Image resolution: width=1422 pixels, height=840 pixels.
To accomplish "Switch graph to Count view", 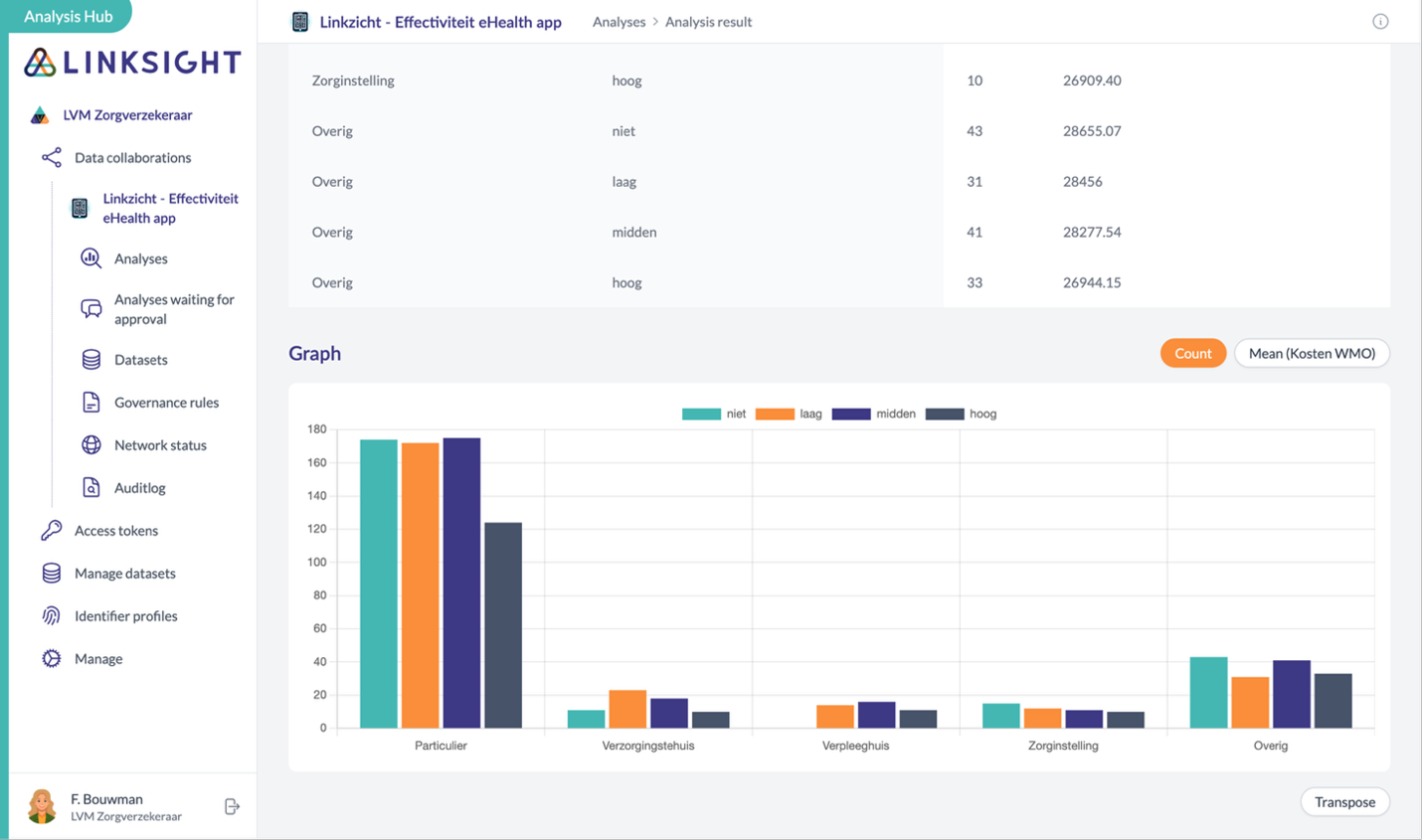I will coord(1192,354).
